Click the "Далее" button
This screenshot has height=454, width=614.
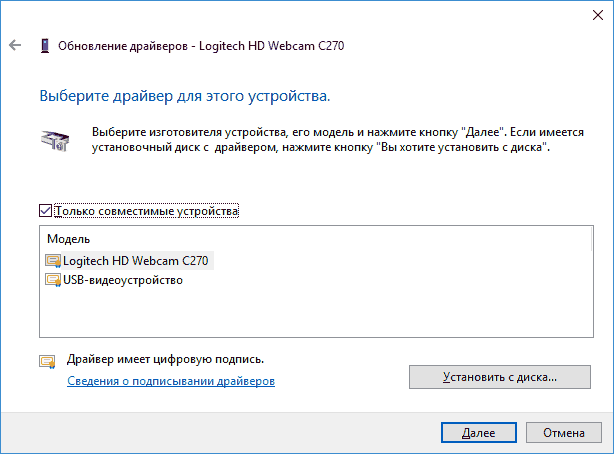click(479, 433)
